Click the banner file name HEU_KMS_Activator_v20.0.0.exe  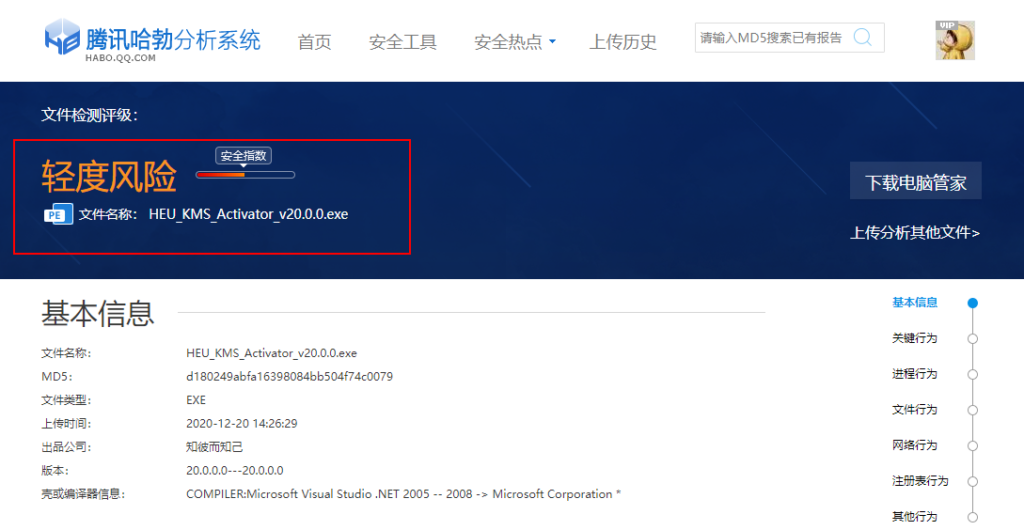coord(248,214)
